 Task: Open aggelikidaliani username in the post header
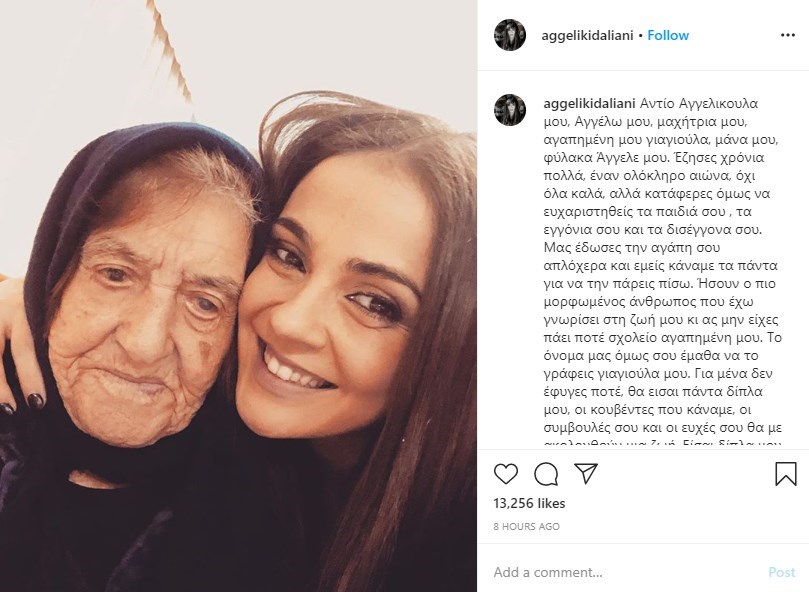point(587,36)
